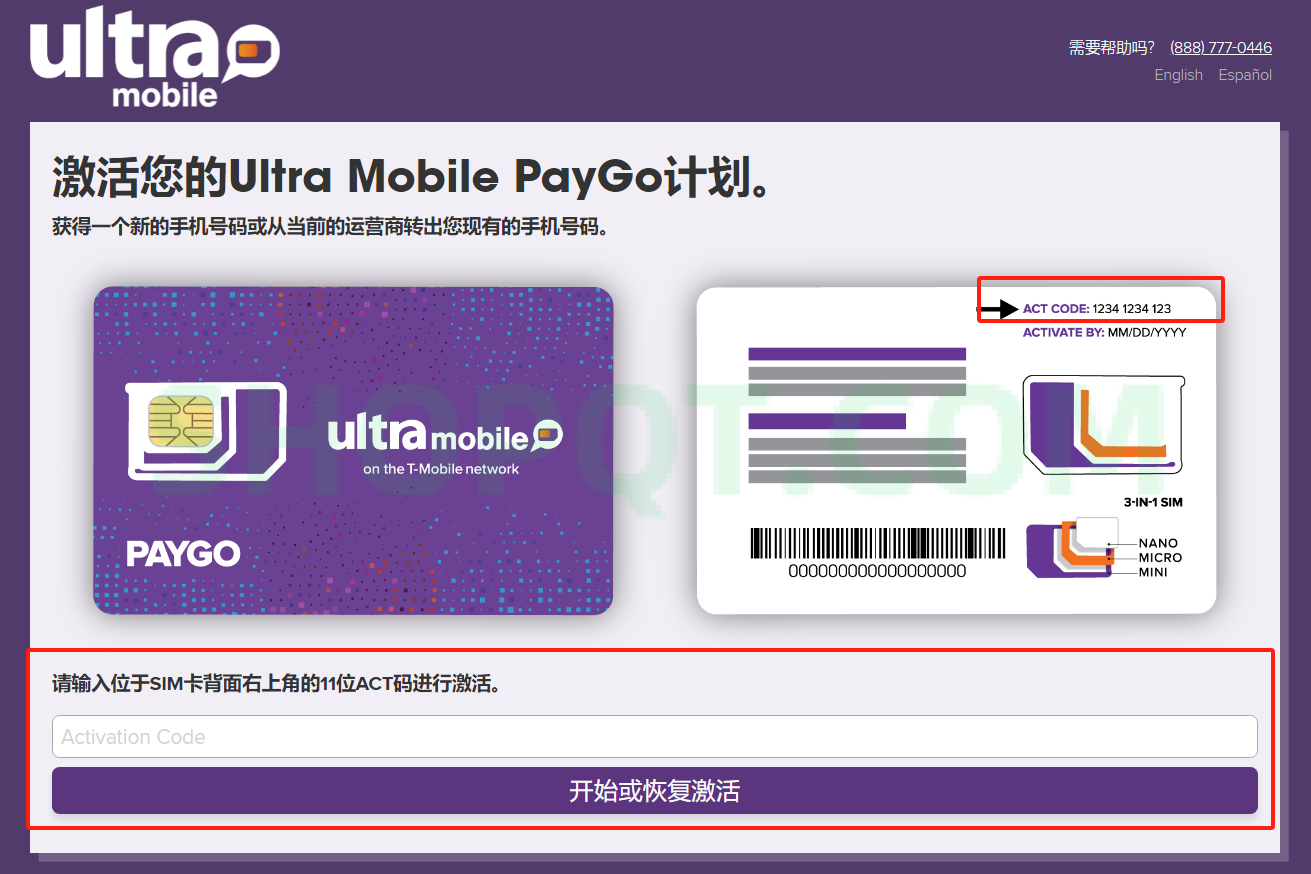Screen dimensions: 1311x874
Task: Click the 激活您的Ultra Mobile PayGo计划 heading
Action: (x=411, y=177)
